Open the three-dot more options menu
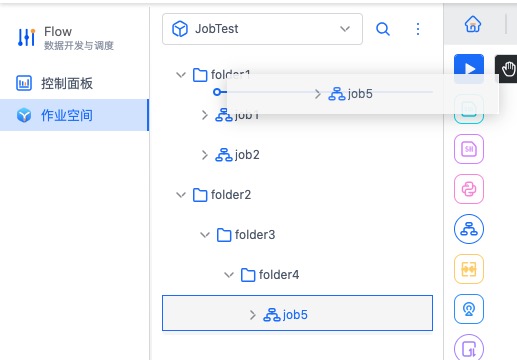517x360 pixels. (418, 29)
